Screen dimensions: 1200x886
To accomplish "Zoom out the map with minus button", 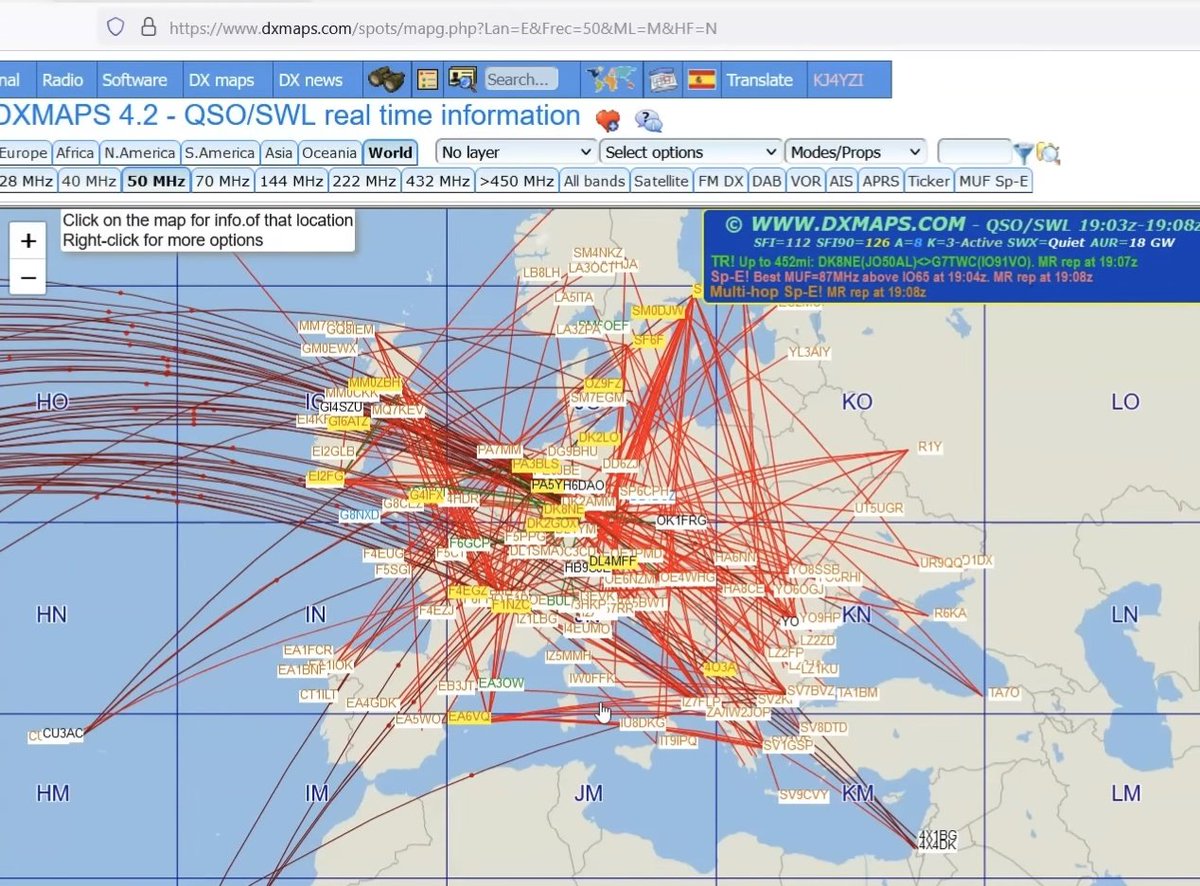I will click(x=28, y=277).
